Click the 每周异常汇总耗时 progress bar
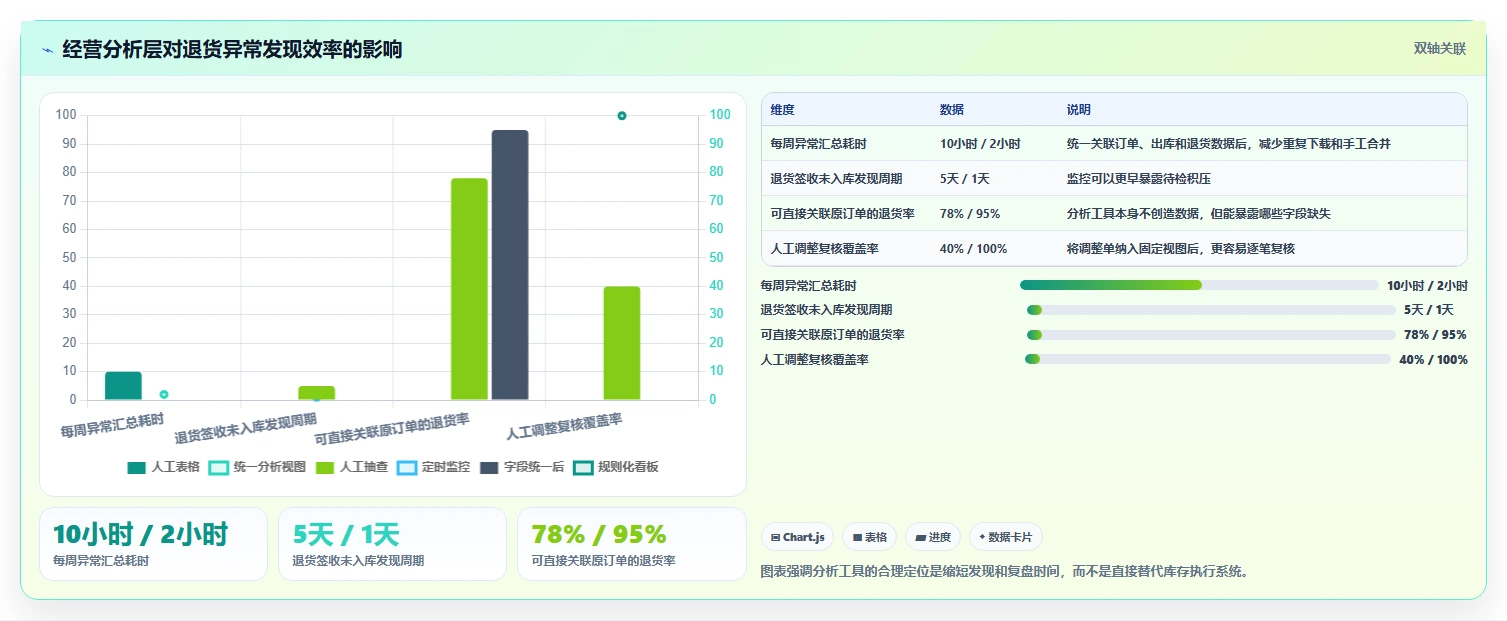 (1199, 285)
